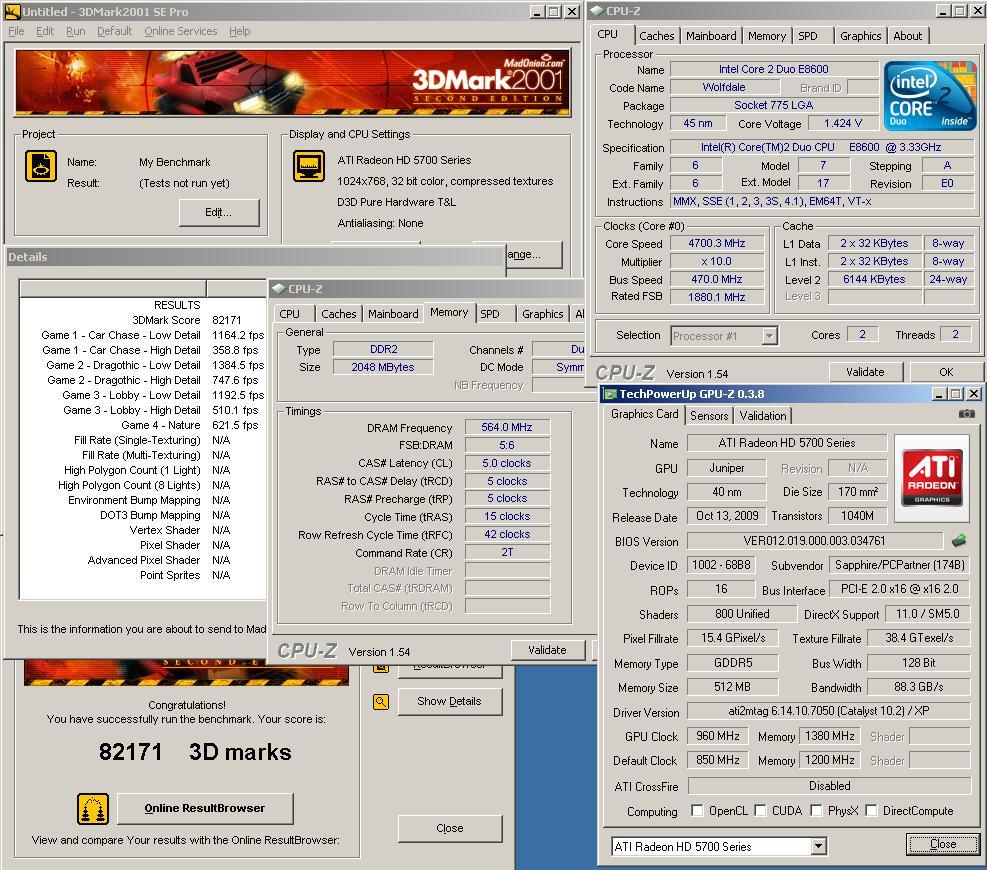This screenshot has height=870, width=987.
Task: Click the 3DMark Score value 82171 in results
Action: (227, 320)
